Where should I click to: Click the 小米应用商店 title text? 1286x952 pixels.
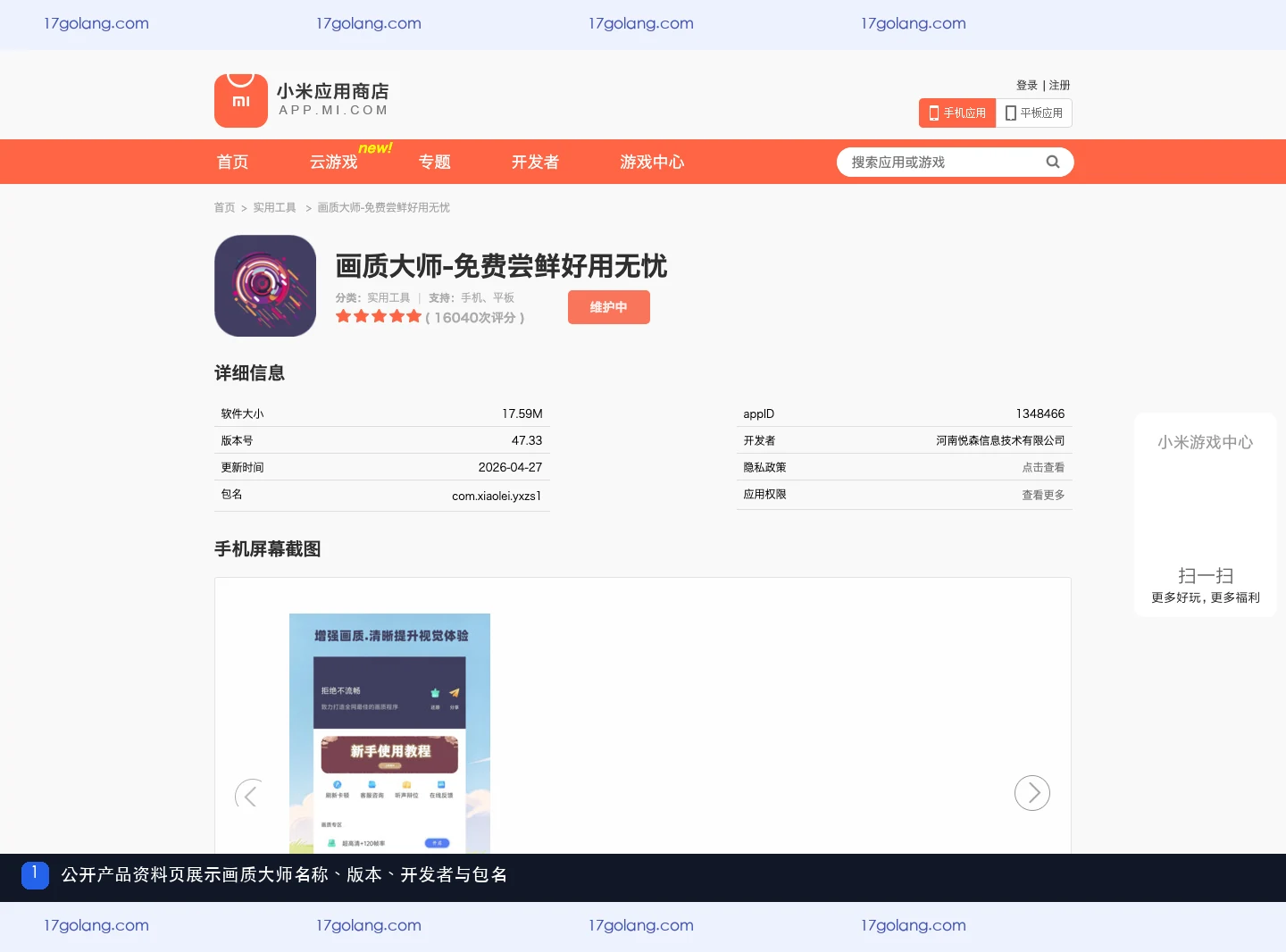pos(332,91)
